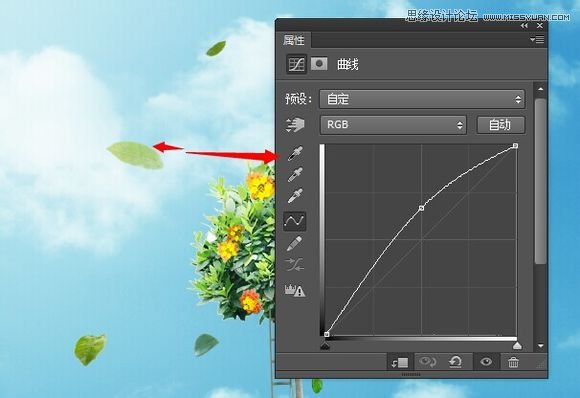Click the Curves adjustment icon
The width and height of the screenshot is (580, 398).
tap(297, 64)
